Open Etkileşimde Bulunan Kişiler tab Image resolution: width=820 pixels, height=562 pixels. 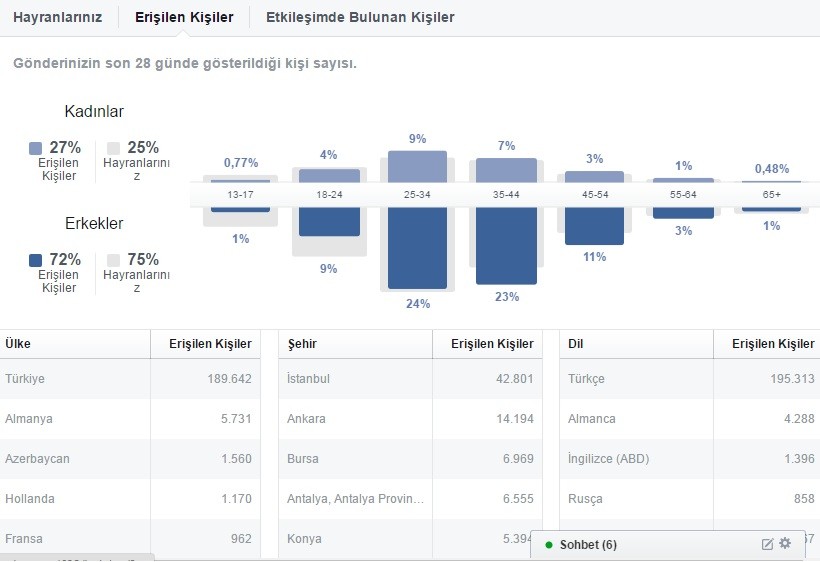click(360, 17)
